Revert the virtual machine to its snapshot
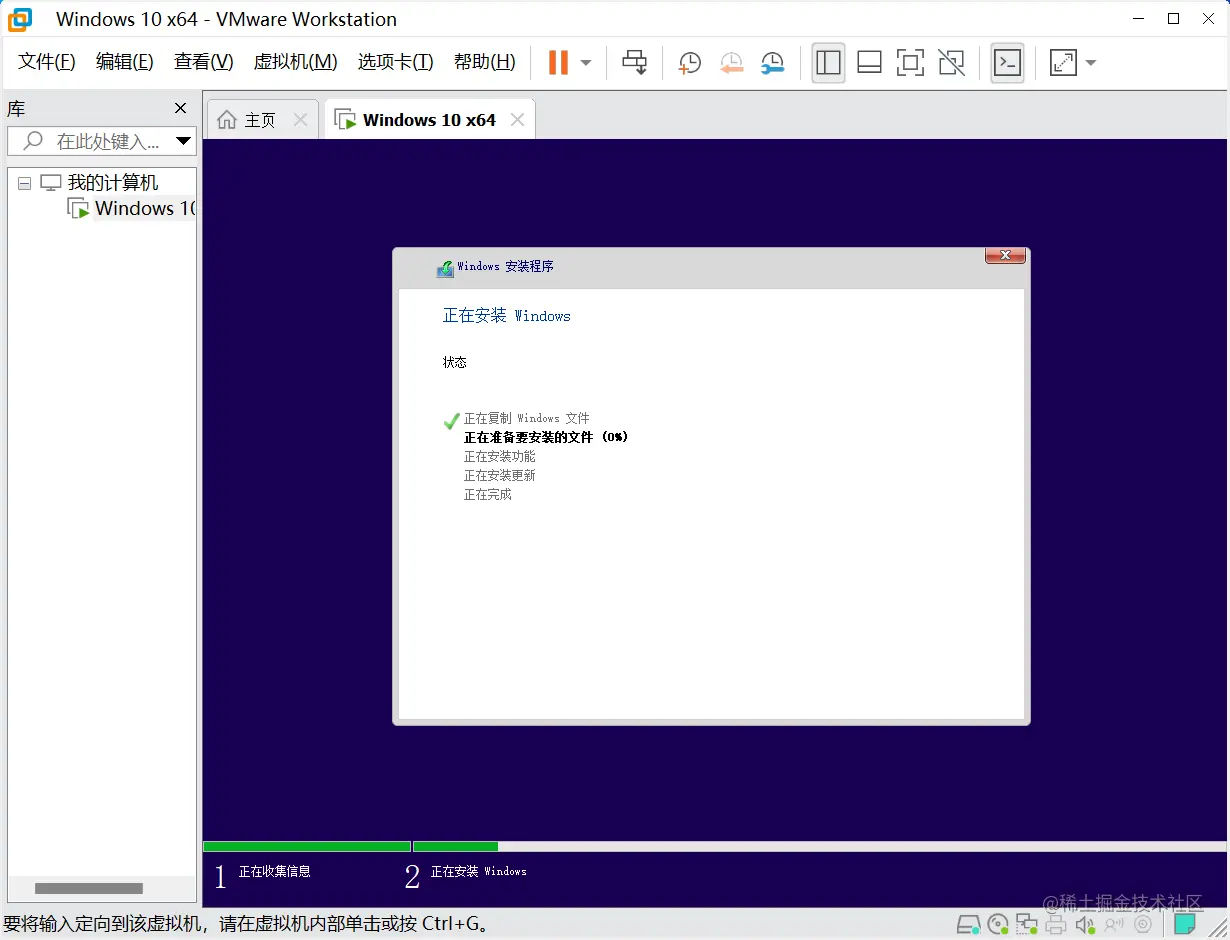The width and height of the screenshot is (1230, 940). click(x=731, y=63)
